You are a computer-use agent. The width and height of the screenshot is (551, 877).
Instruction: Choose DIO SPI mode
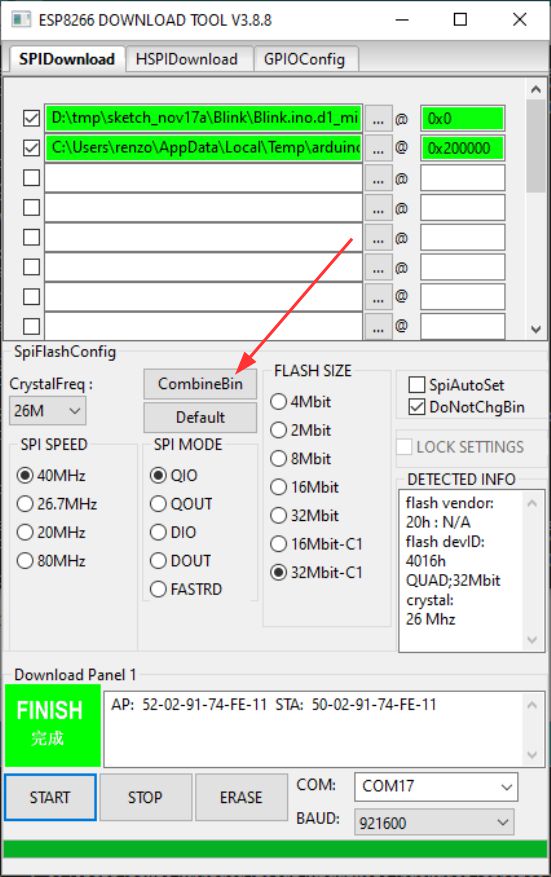[x=173, y=532]
